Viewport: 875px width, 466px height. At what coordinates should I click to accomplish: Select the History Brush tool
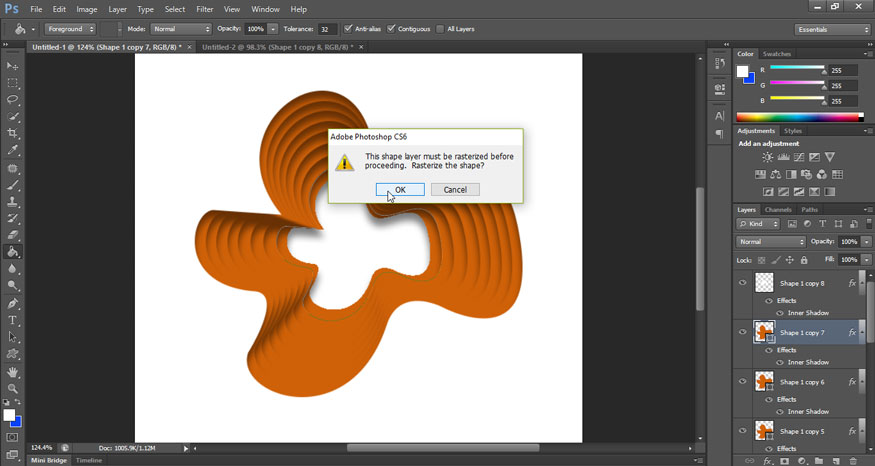(x=12, y=219)
